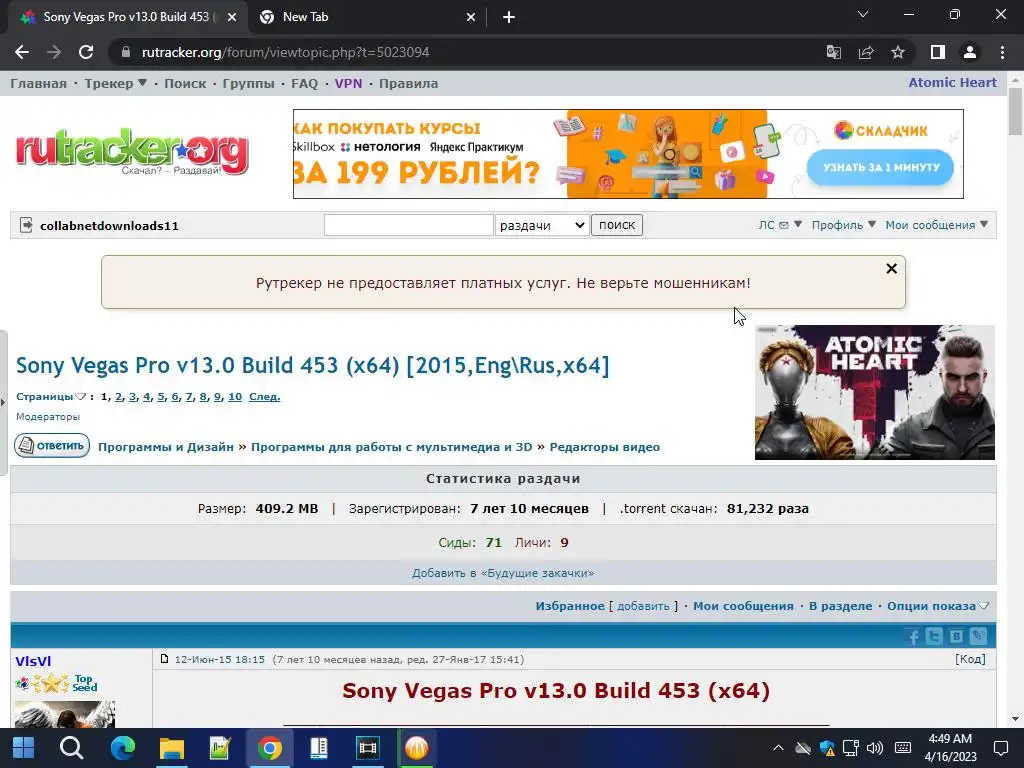This screenshot has width=1024, height=768.
Task: Show hidden system tray icons
Action: (778, 748)
